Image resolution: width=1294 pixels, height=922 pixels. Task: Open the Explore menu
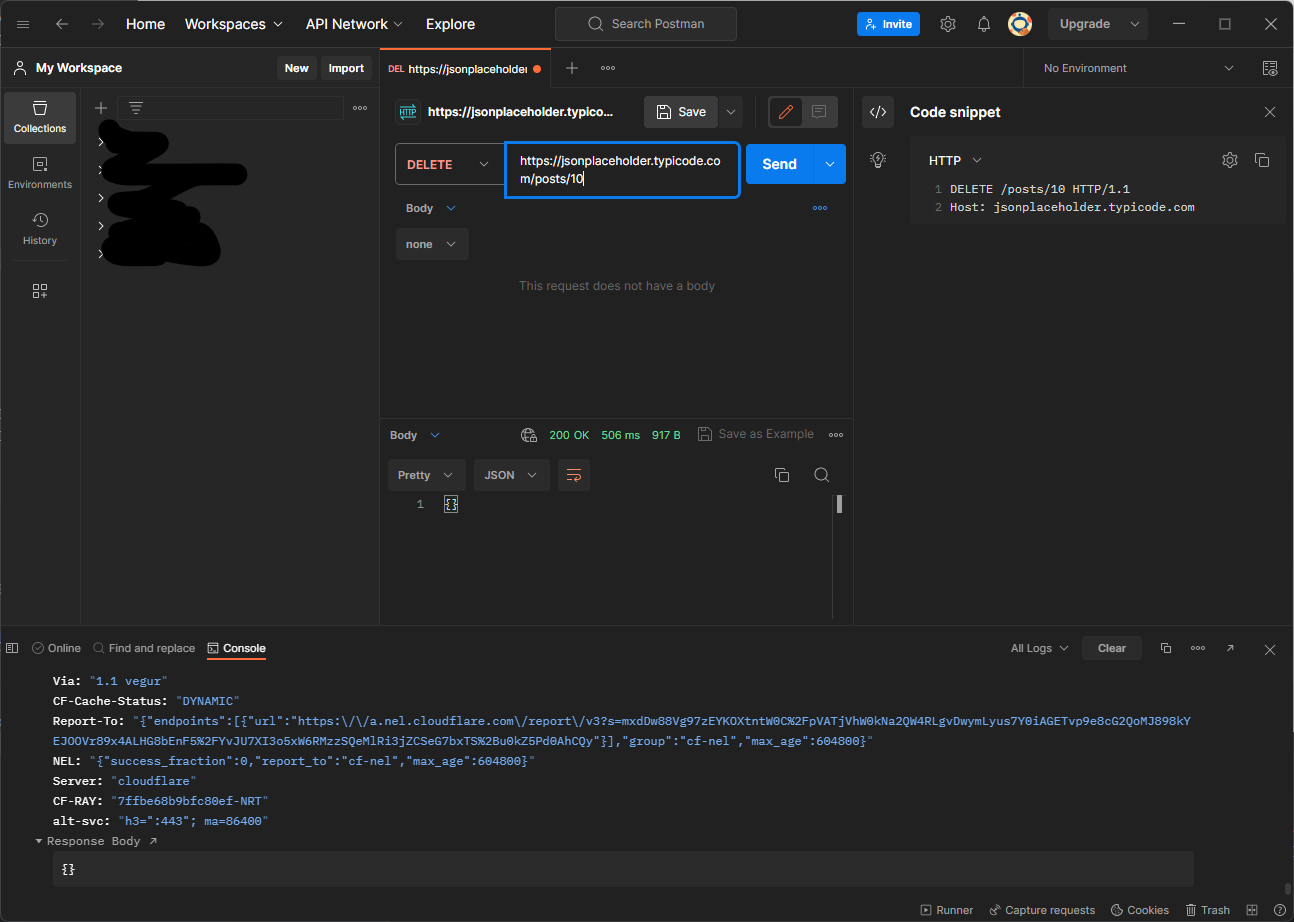click(450, 24)
